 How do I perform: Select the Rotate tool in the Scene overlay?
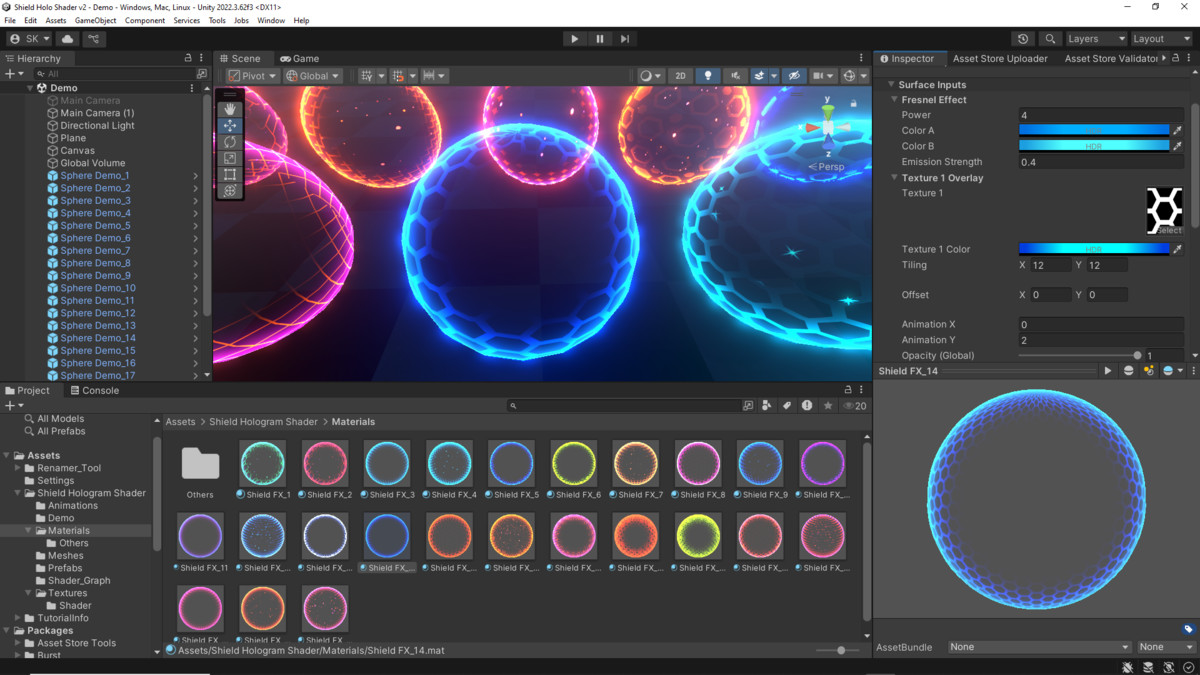[230, 141]
